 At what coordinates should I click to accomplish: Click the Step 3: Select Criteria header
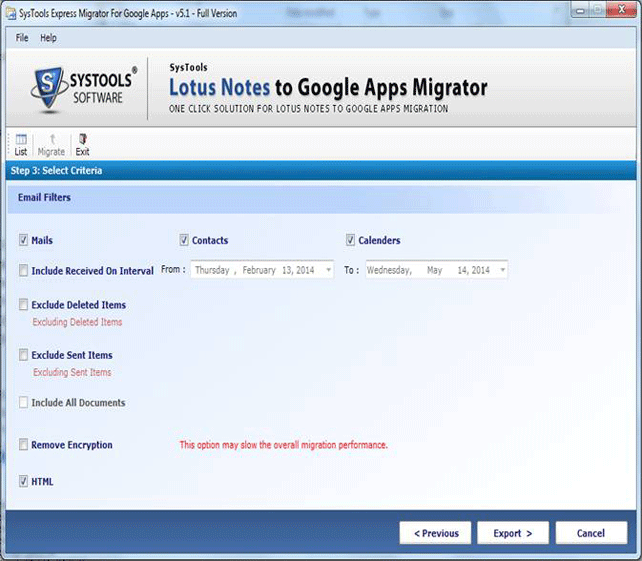57,171
